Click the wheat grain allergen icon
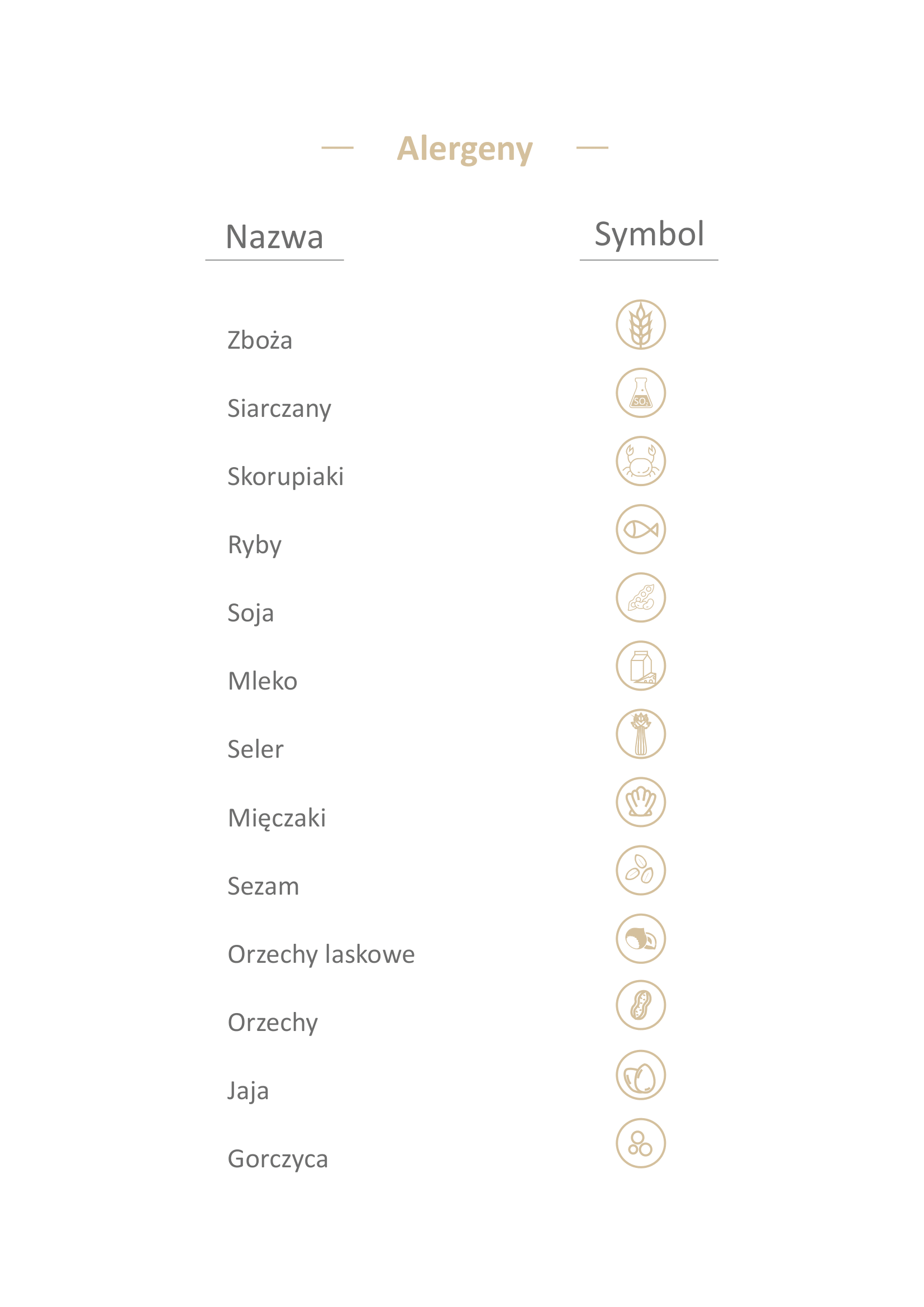 tap(641, 325)
